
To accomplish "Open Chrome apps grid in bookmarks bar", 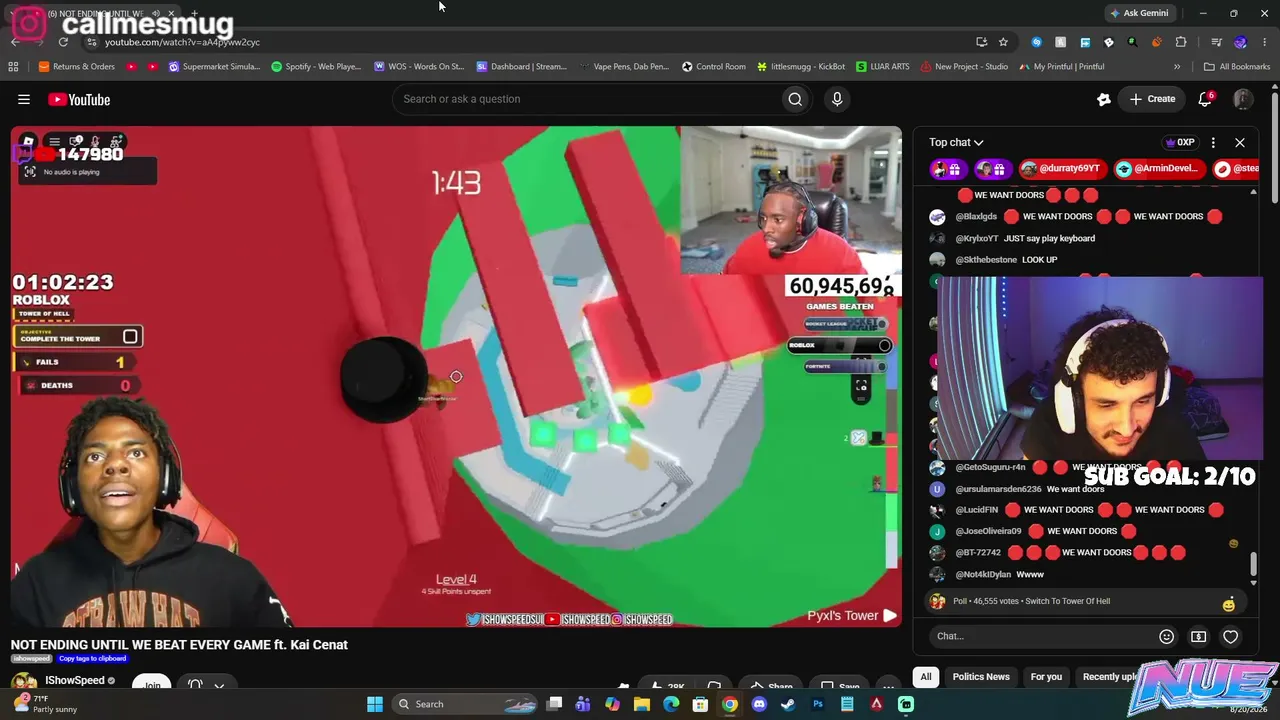I will coord(13,67).
